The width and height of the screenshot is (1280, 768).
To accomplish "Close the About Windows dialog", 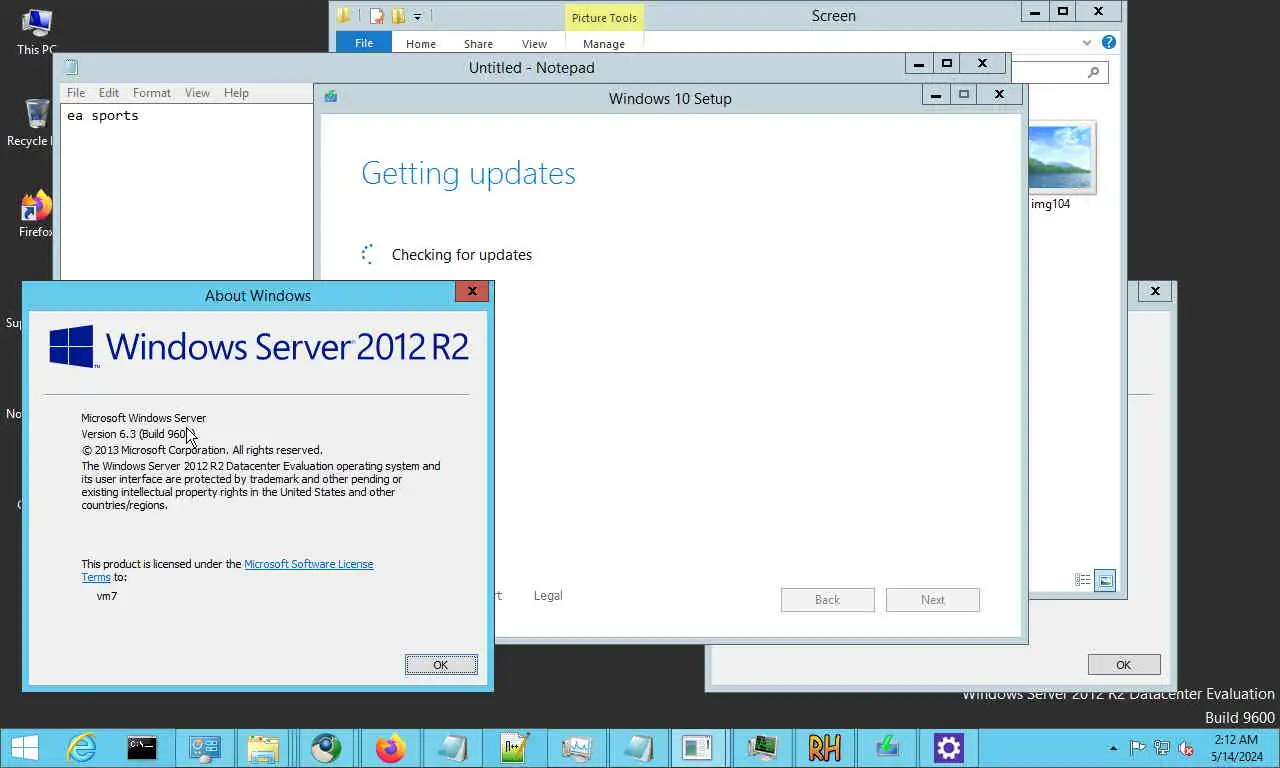I will click(472, 291).
